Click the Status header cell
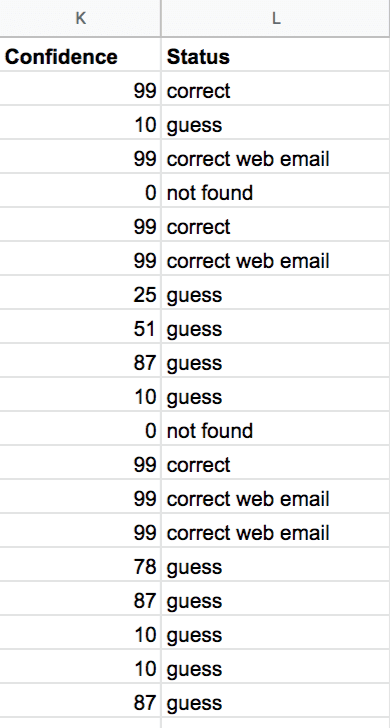Screen dimensions: 390x728 [x=276, y=54]
